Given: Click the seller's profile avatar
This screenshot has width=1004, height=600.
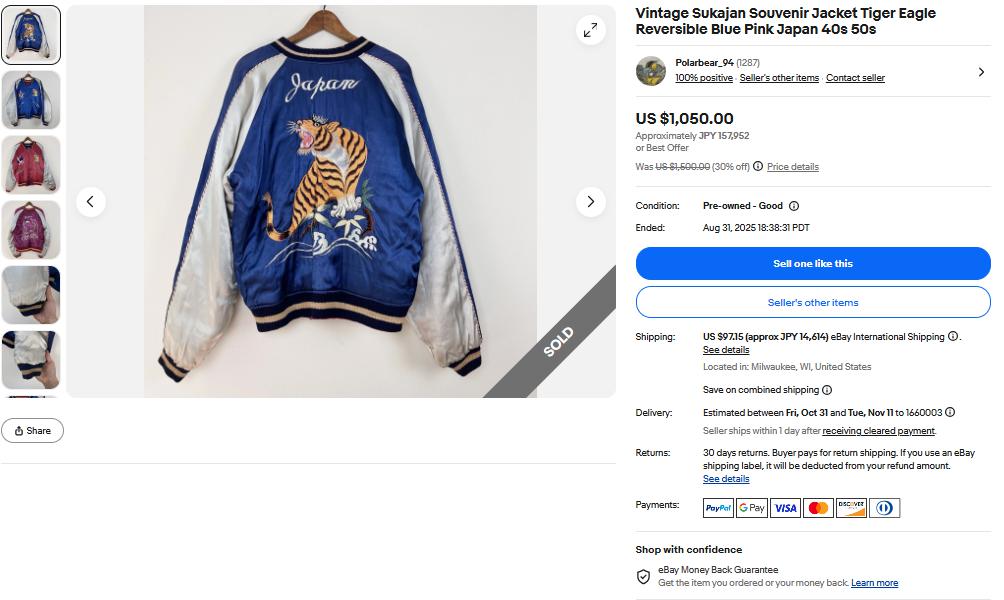Looking at the screenshot, I should (x=651, y=71).
